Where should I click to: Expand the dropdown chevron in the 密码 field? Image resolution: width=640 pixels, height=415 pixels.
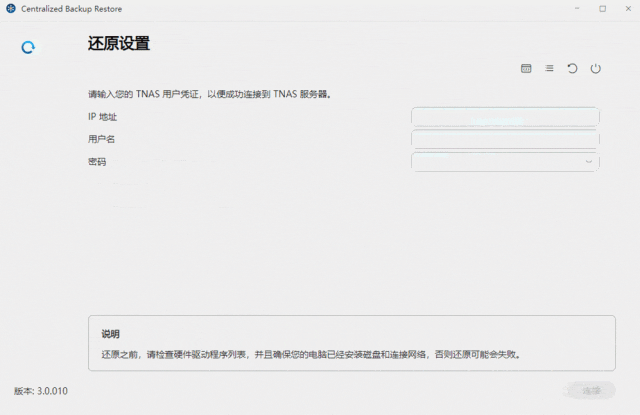click(x=589, y=162)
